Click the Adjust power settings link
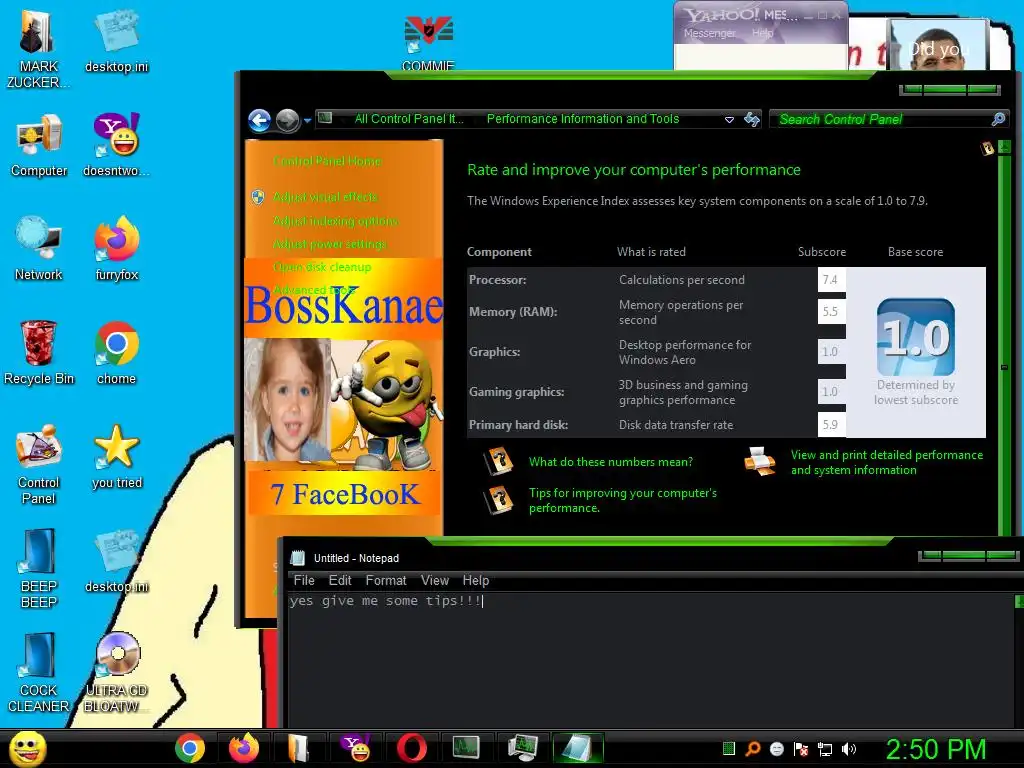 [x=330, y=244]
